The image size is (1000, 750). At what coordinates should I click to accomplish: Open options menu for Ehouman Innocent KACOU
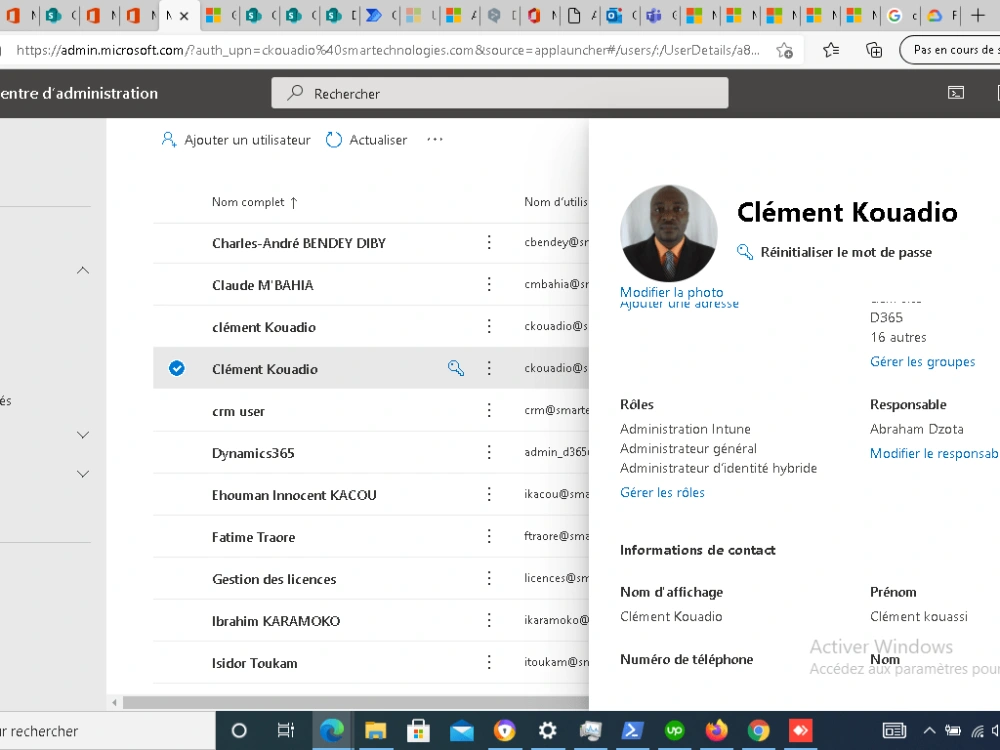pos(489,494)
